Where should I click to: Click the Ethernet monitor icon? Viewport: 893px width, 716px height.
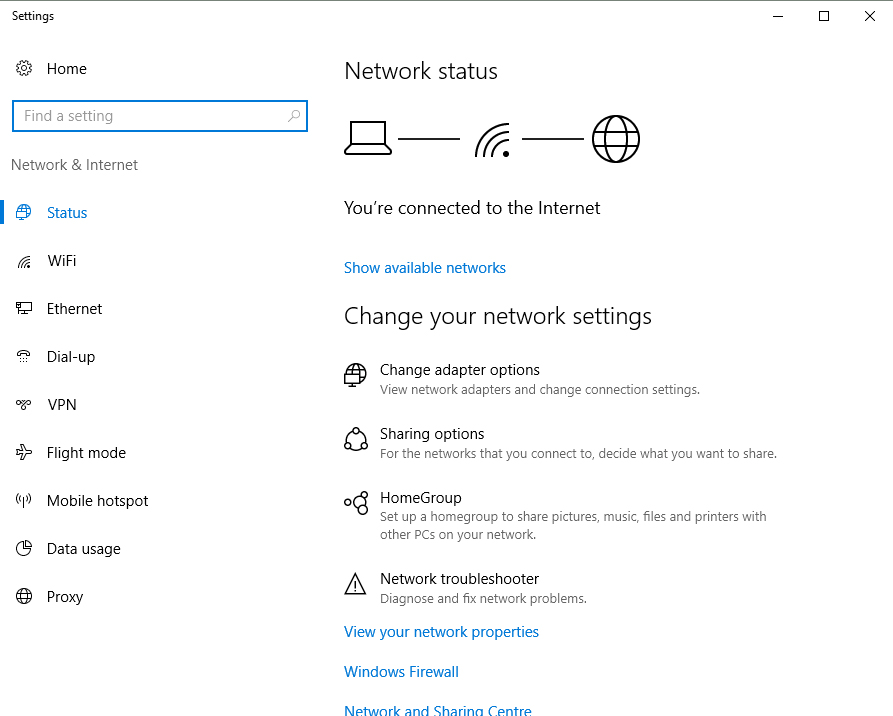(24, 309)
